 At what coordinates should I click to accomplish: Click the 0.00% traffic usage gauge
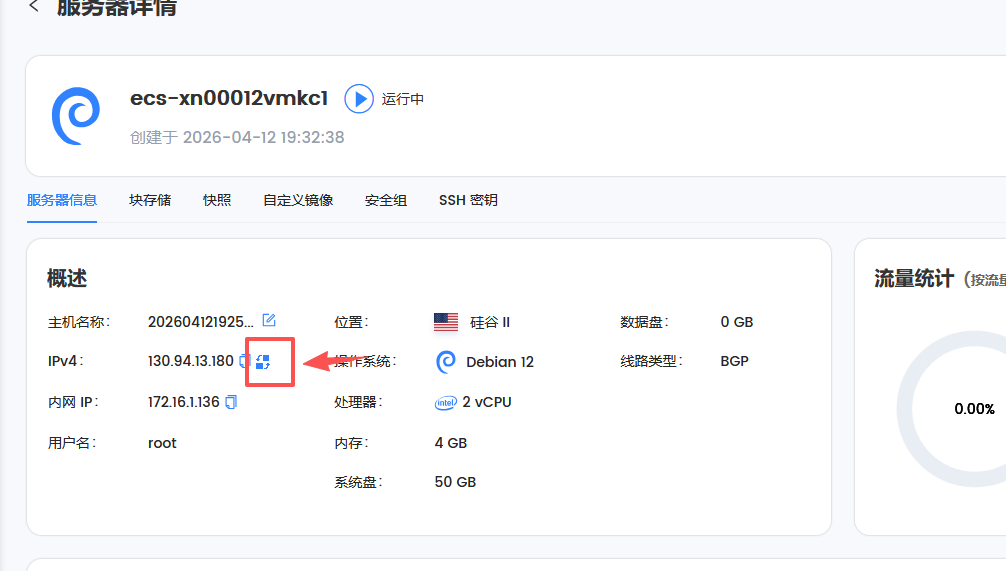pos(974,409)
